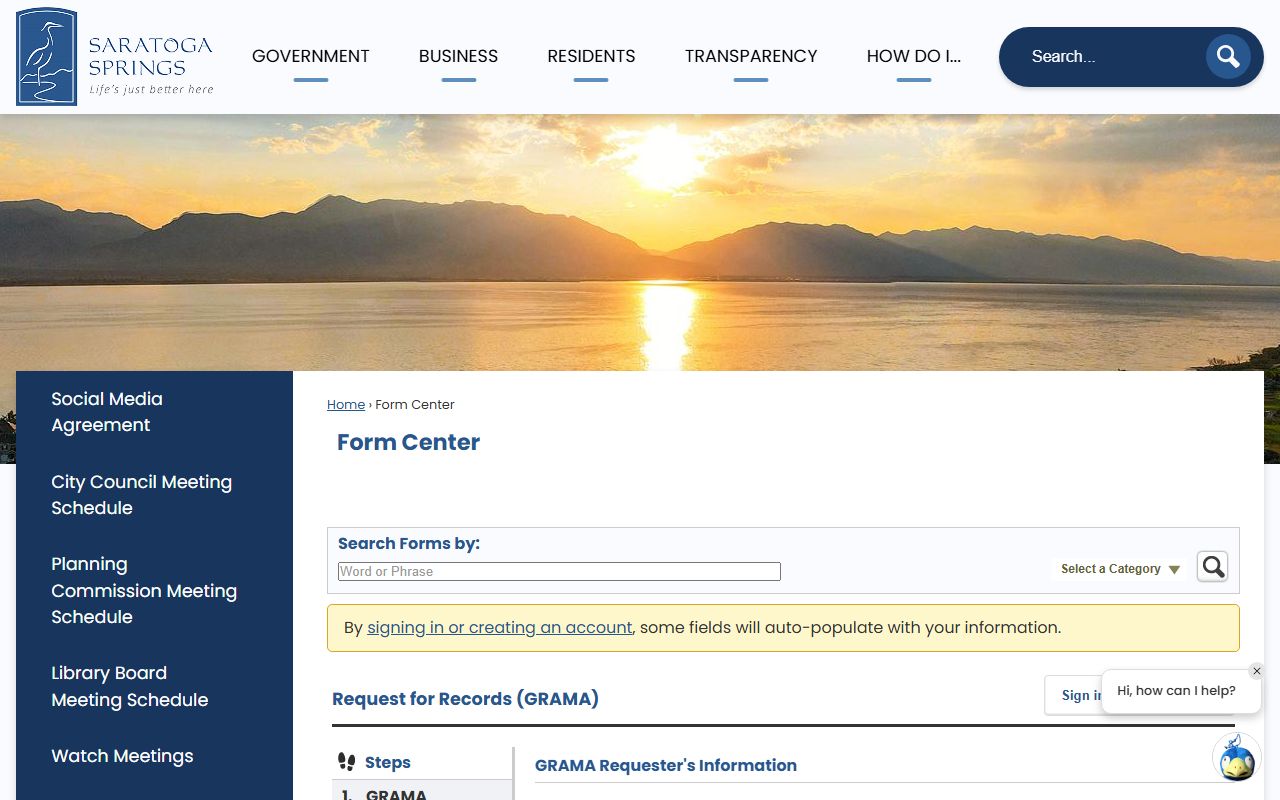Open Social Media Agreement sidebar link
Viewport: 1280px width, 800px height.
point(107,412)
